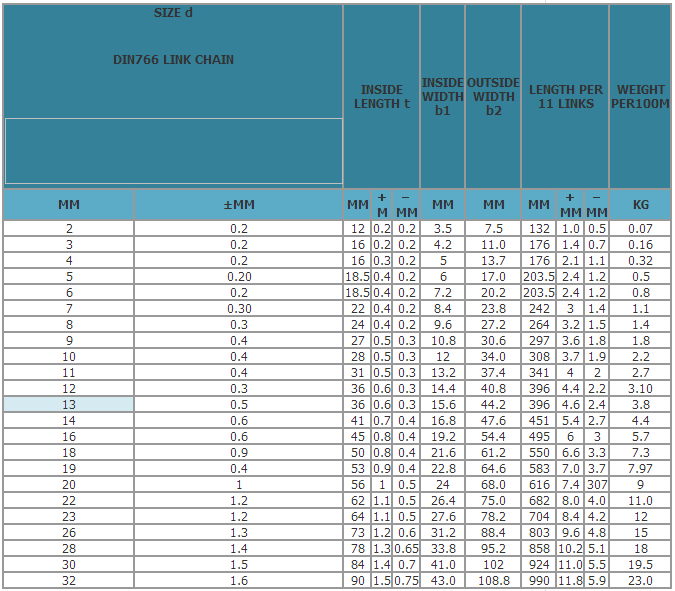Click outside width 108.8 in size 32 row
The height and width of the screenshot is (591, 675).
pos(493,580)
